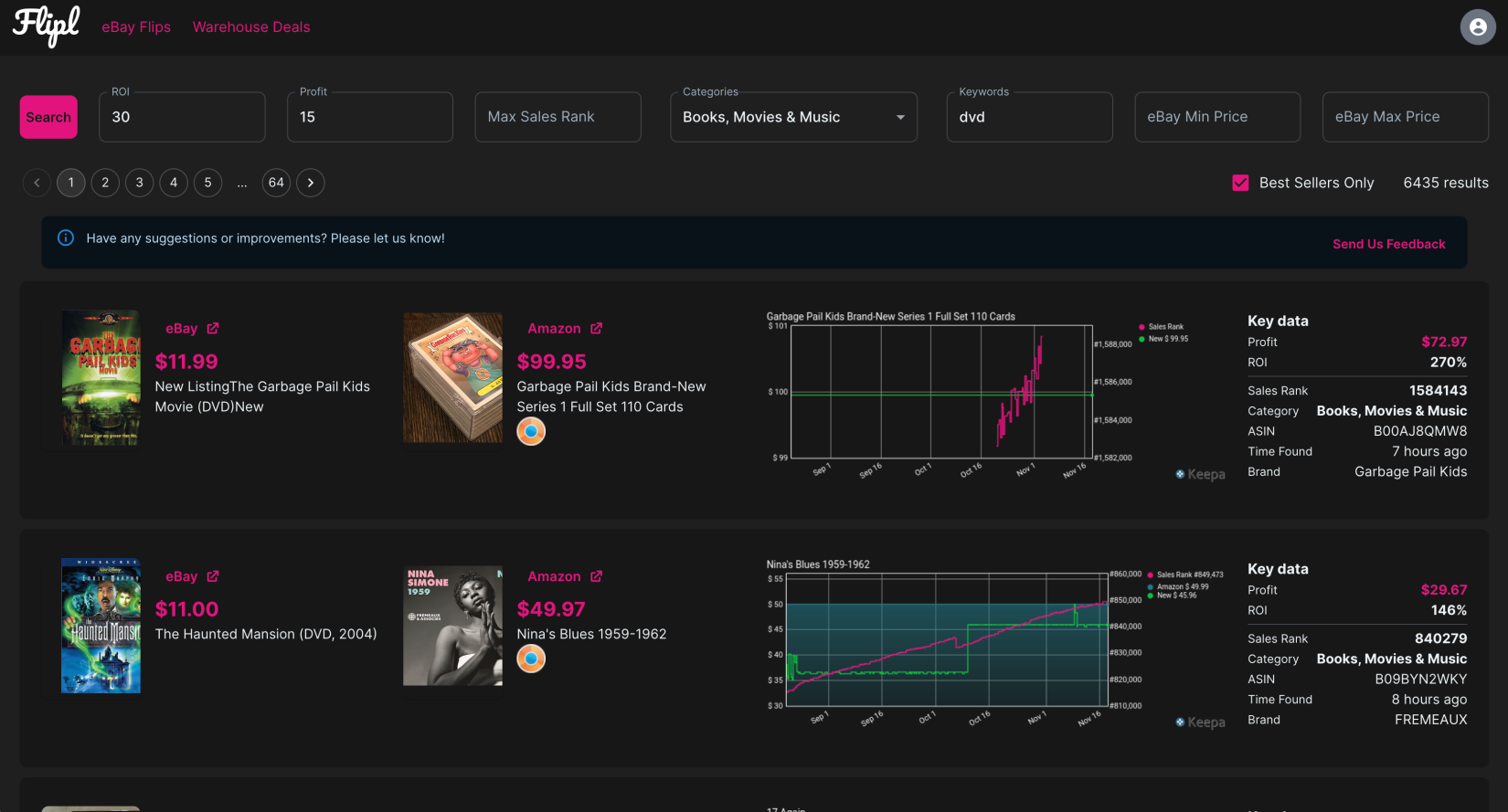Click the $11.99 eBay price
This screenshot has height=812, width=1508.
(186, 362)
